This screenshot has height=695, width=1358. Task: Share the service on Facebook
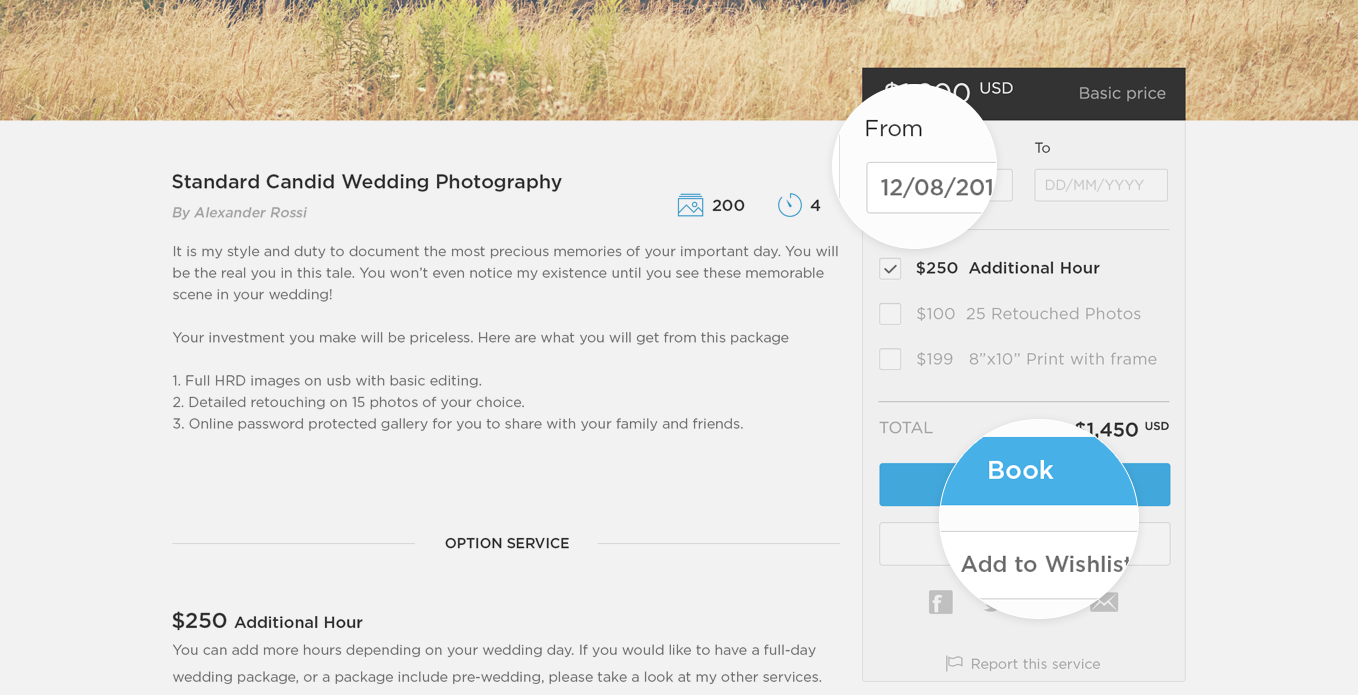941,602
